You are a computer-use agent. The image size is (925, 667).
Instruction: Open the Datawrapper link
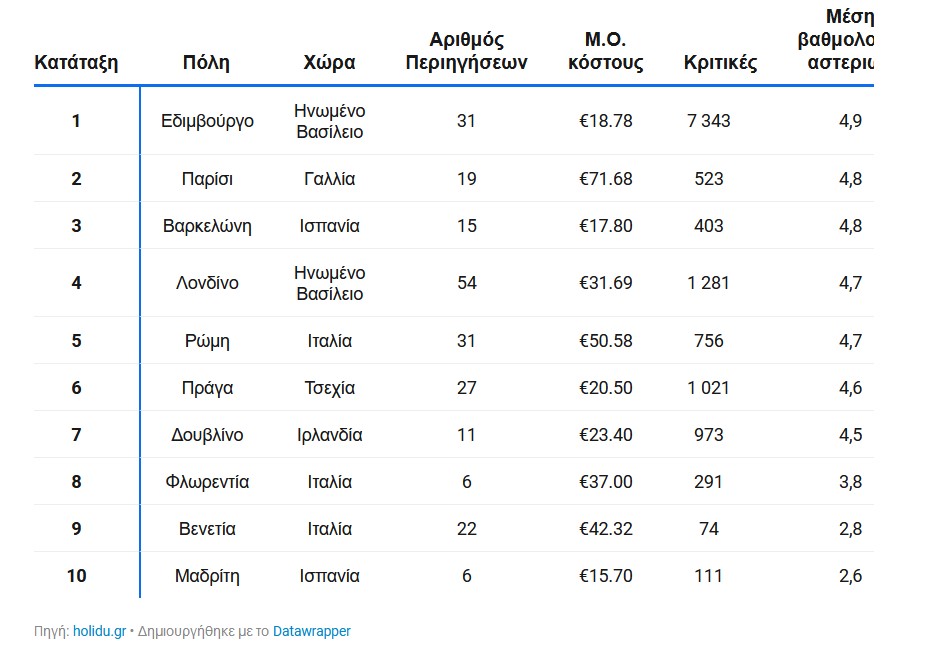tap(311, 632)
